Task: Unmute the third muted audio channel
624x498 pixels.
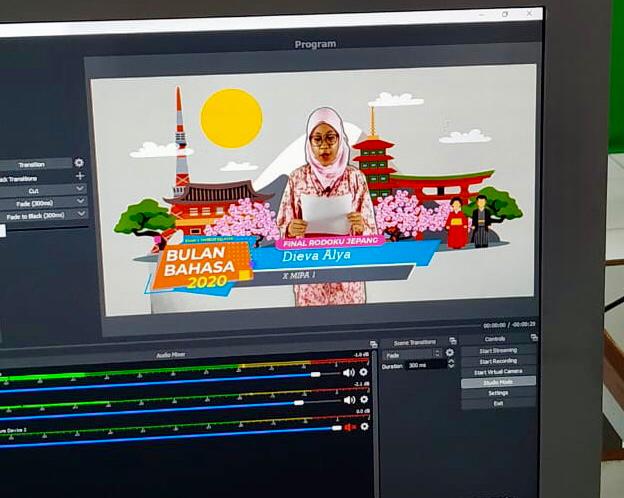Action: tap(349, 427)
